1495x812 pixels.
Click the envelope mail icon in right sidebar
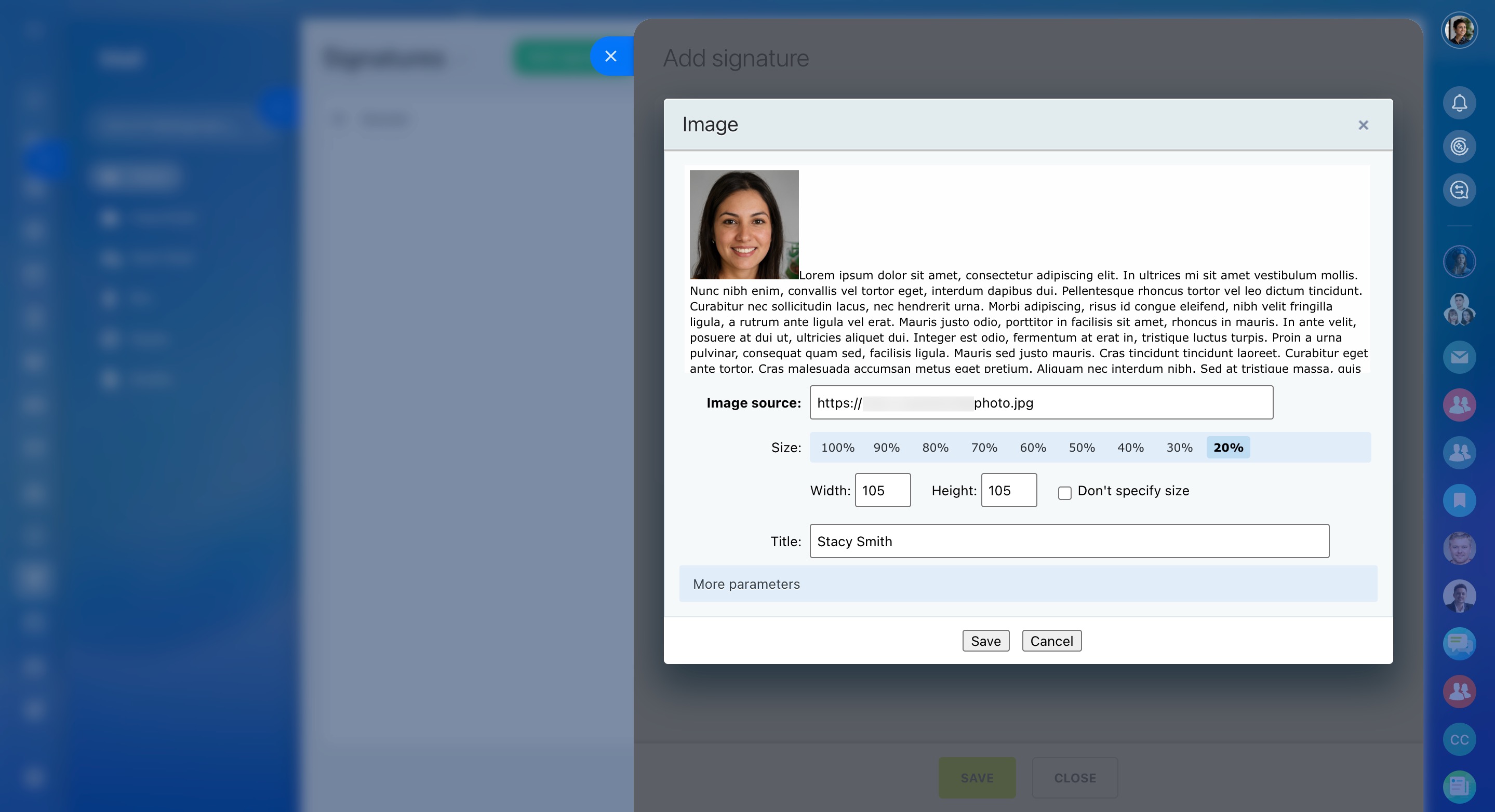pos(1459,357)
